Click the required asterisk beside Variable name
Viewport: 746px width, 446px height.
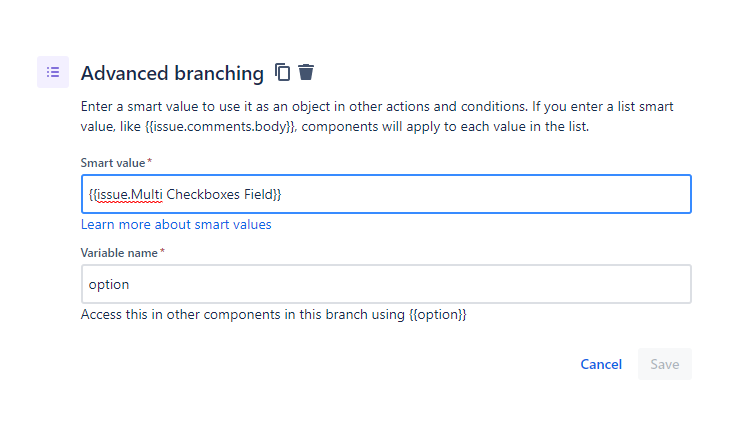click(x=162, y=251)
